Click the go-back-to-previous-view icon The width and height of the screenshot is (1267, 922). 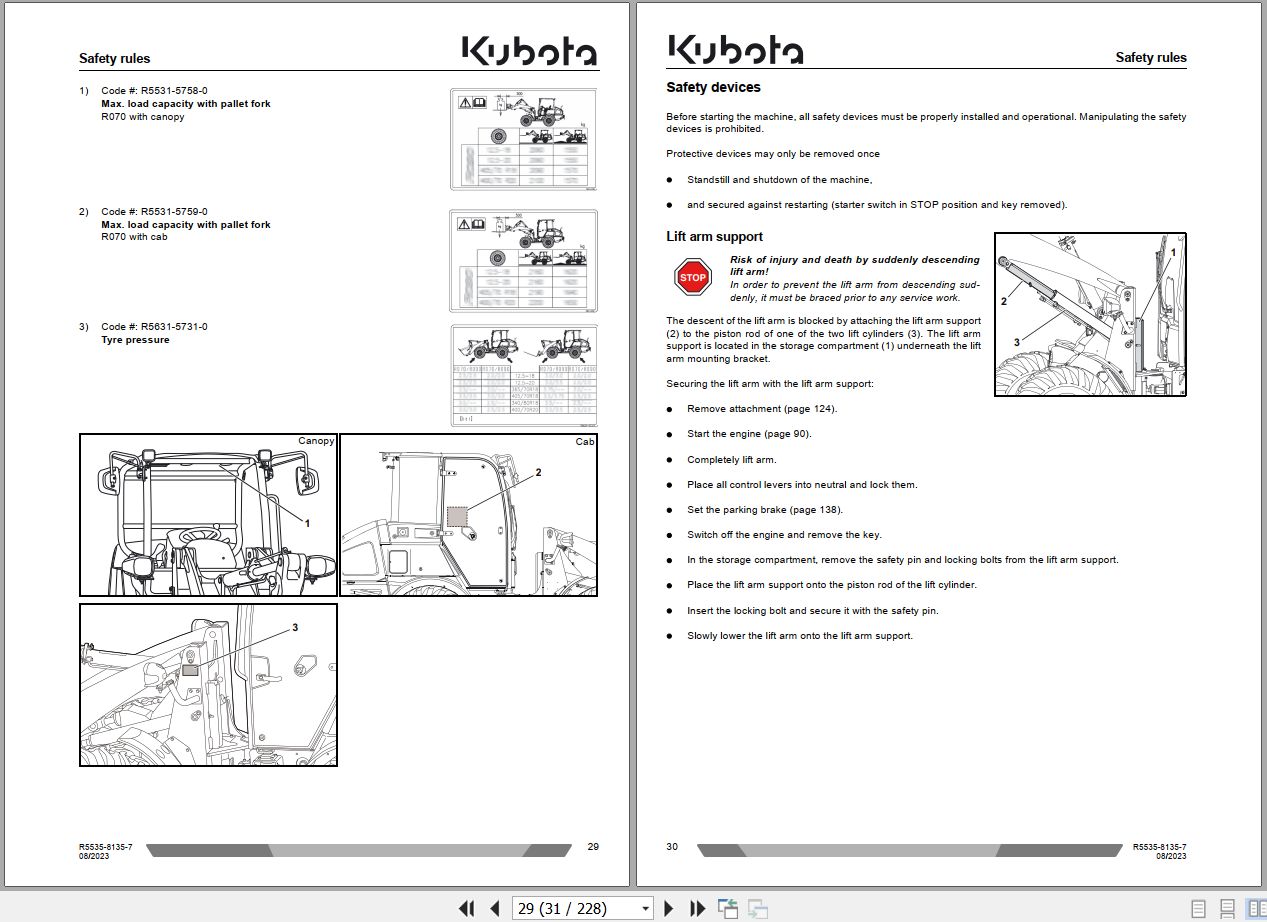tap(727, 908)
